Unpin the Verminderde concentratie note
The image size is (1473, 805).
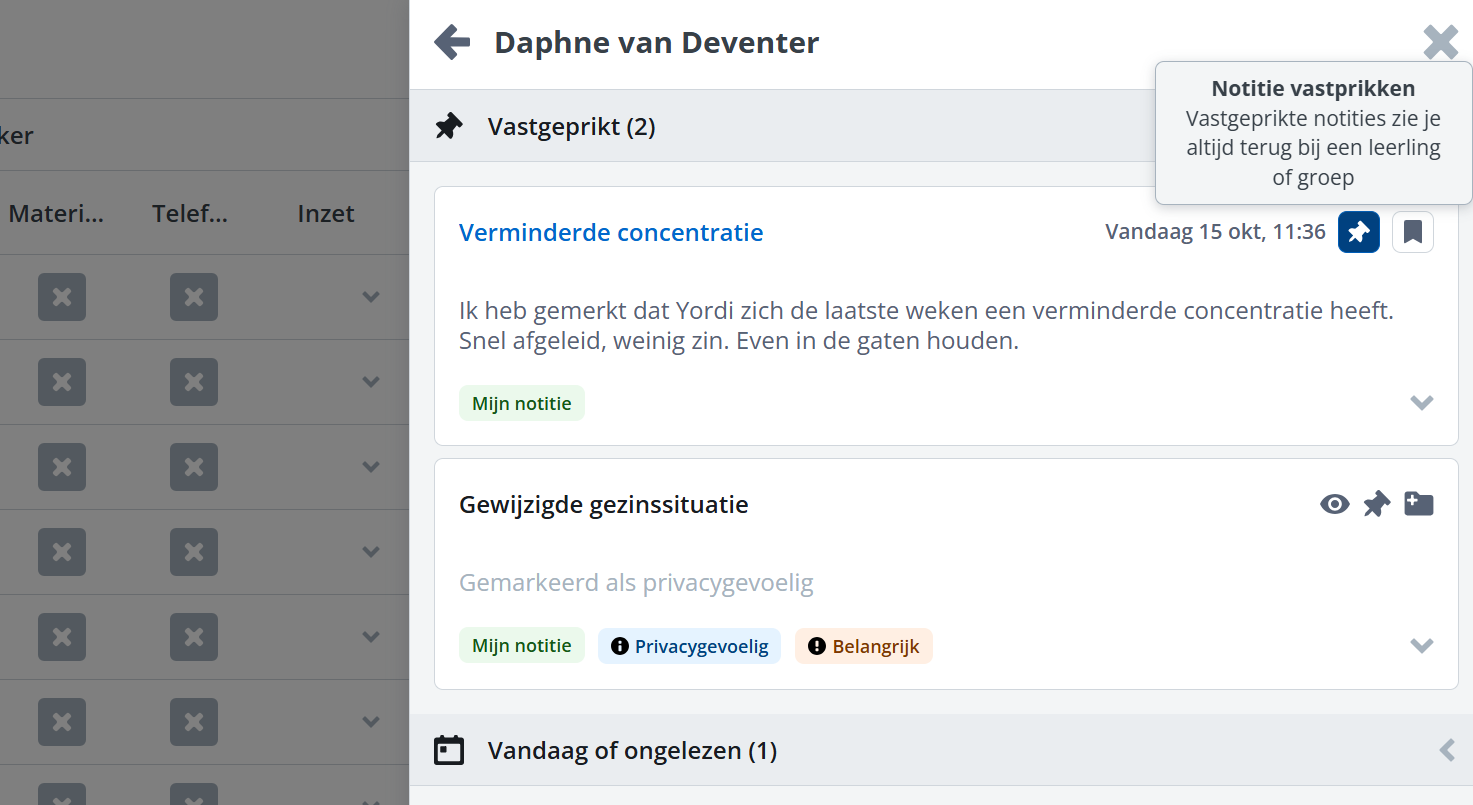click(x=1358, y=232)
